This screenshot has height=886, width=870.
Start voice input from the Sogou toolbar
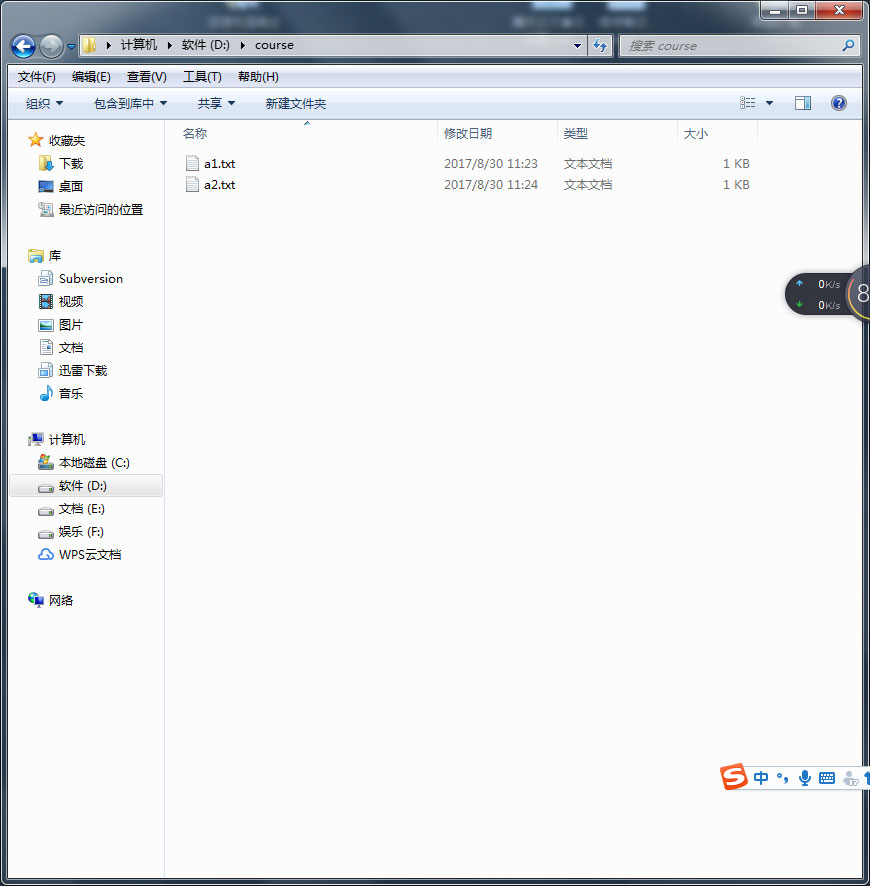tap(804, 777)
